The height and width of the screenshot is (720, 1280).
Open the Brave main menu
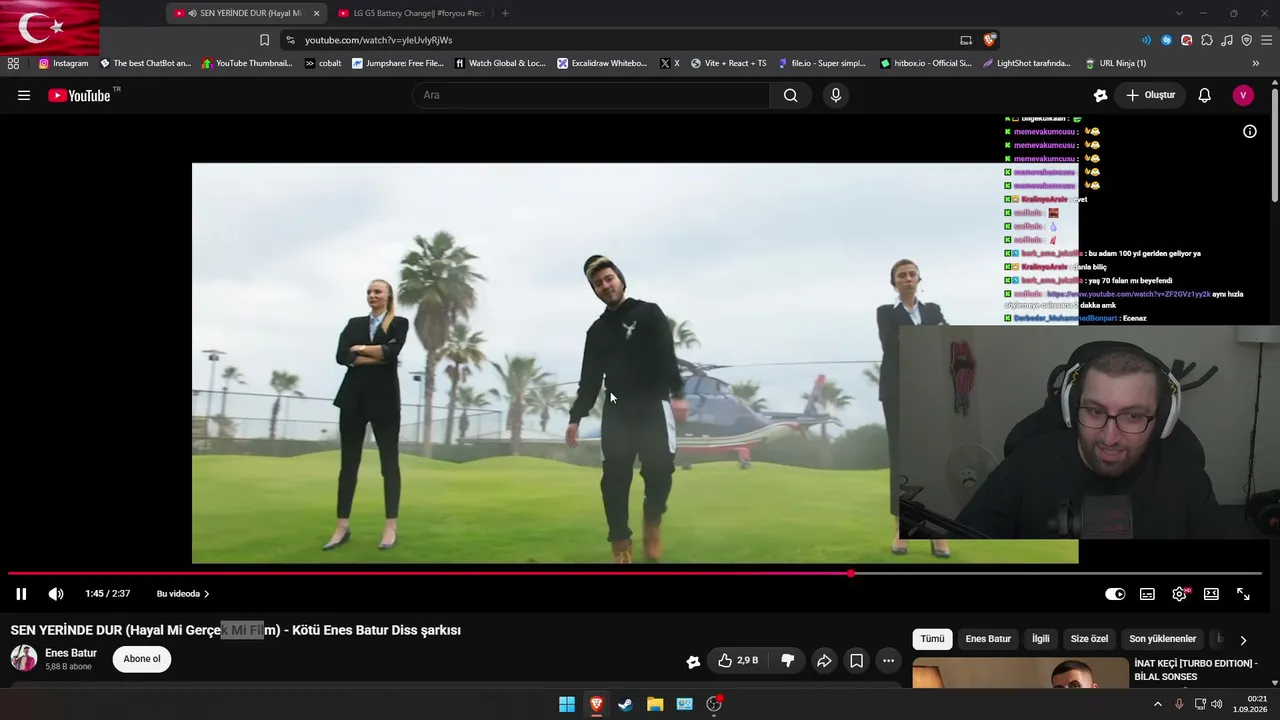tap(1266, 40)
